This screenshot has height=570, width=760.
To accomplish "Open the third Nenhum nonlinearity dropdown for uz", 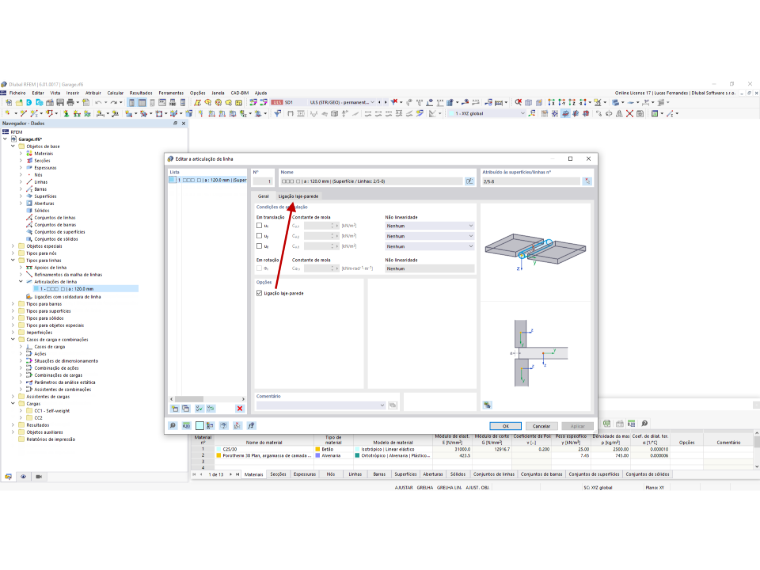I will 429,246.
